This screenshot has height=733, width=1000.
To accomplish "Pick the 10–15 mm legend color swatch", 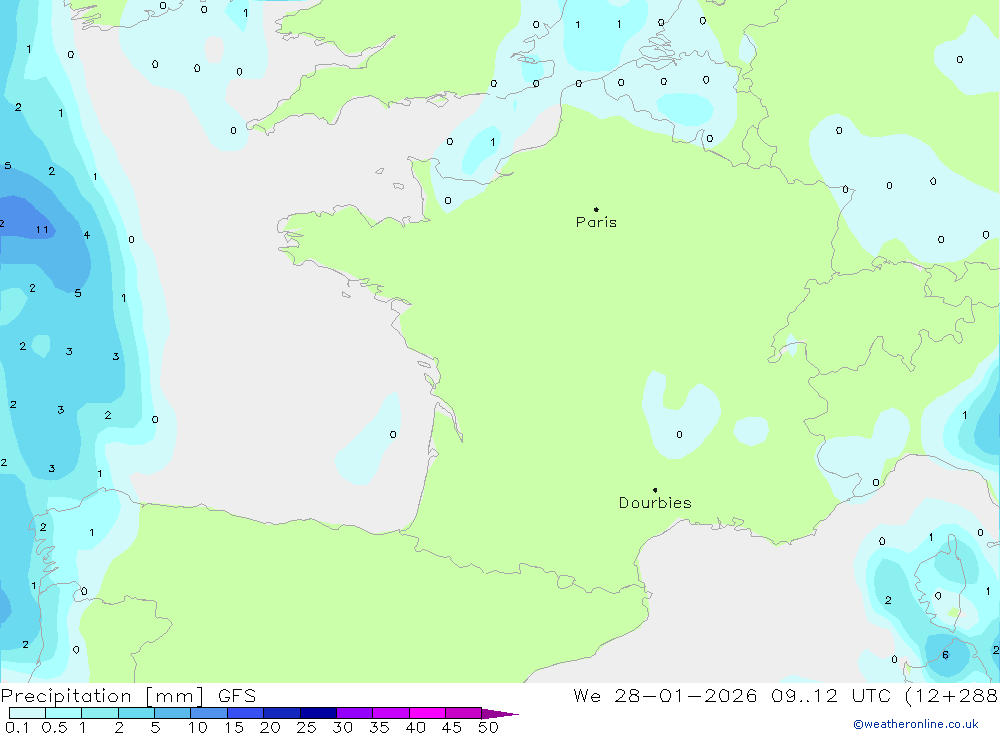I will point(209,713).
